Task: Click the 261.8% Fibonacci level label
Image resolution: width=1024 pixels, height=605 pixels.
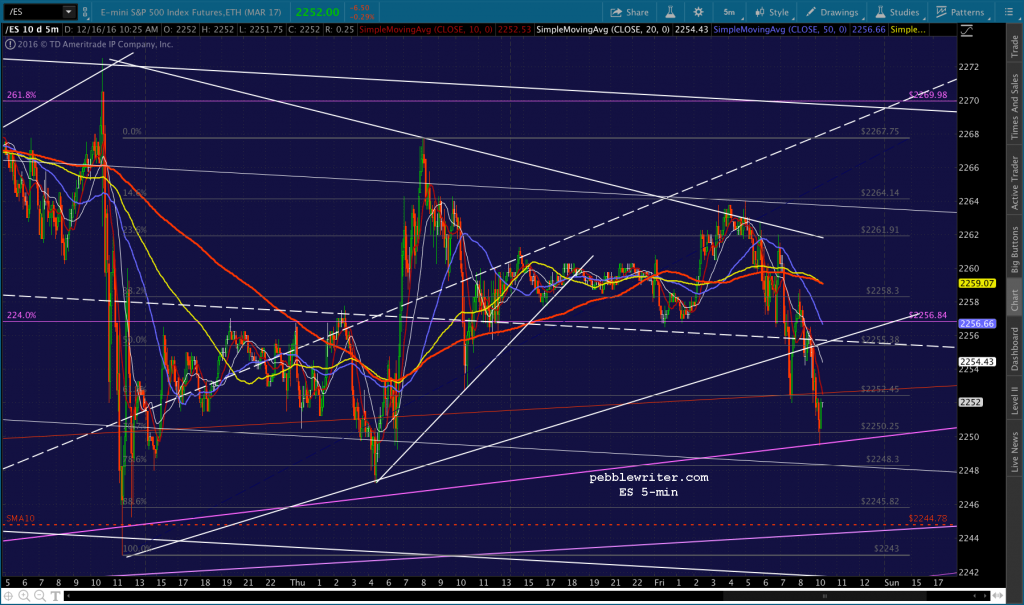Action: 22,95
